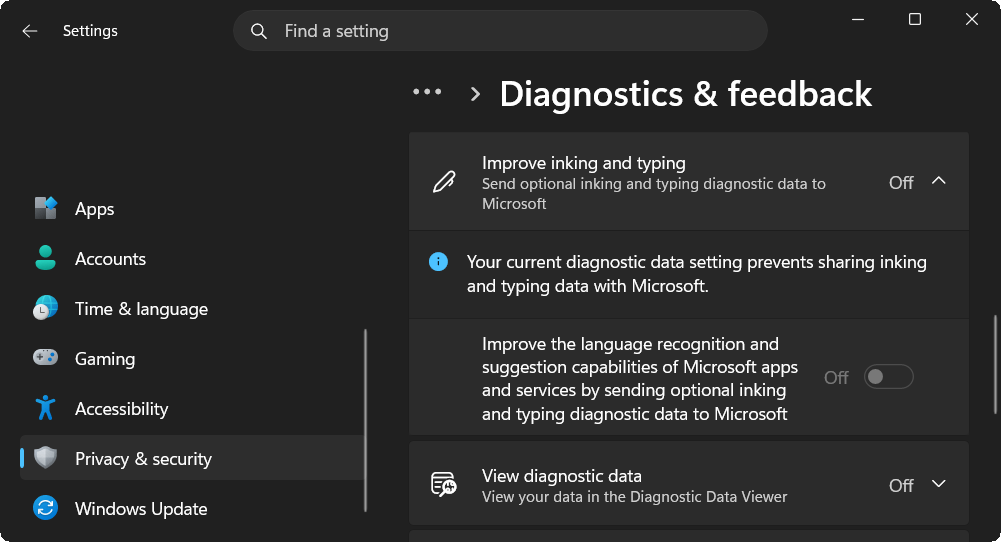
Task: Click the Accessibility figure icon
Action: [45, 408]
